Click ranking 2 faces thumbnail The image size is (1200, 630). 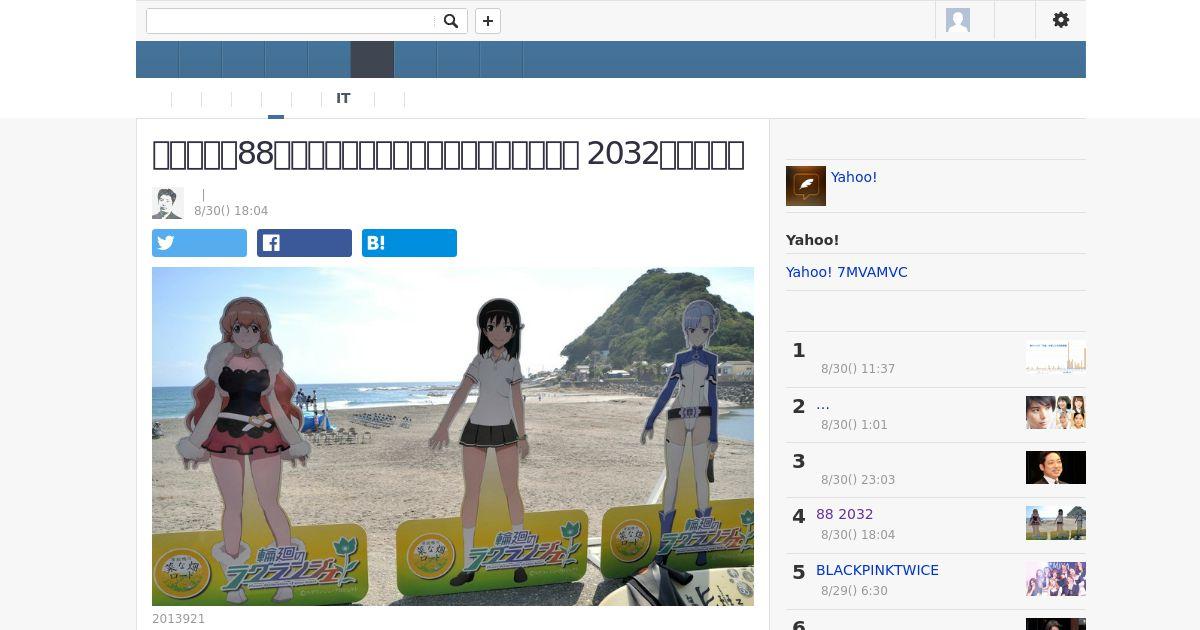(1056, 412)
